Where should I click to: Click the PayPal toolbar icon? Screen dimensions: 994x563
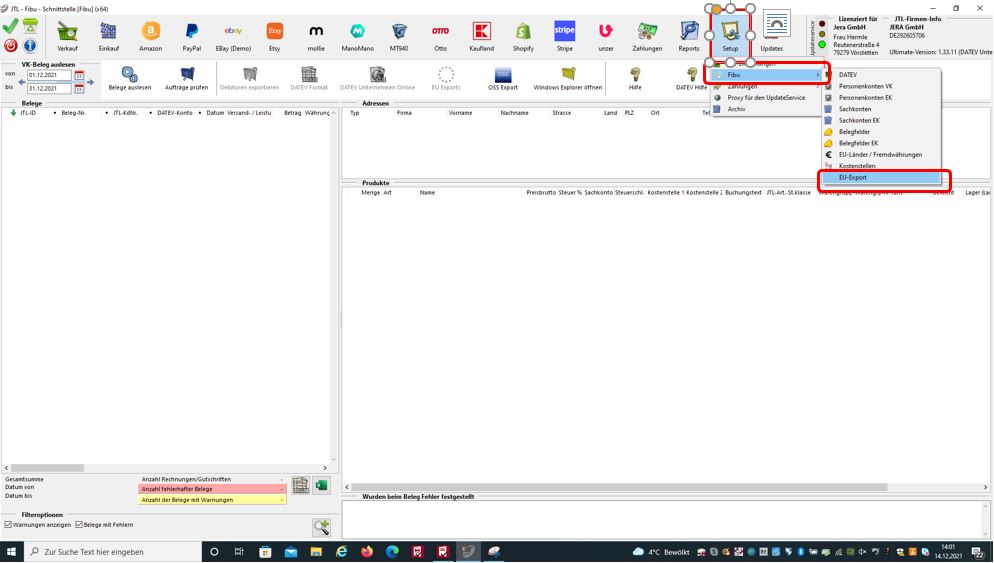click(x=191, y=36)
